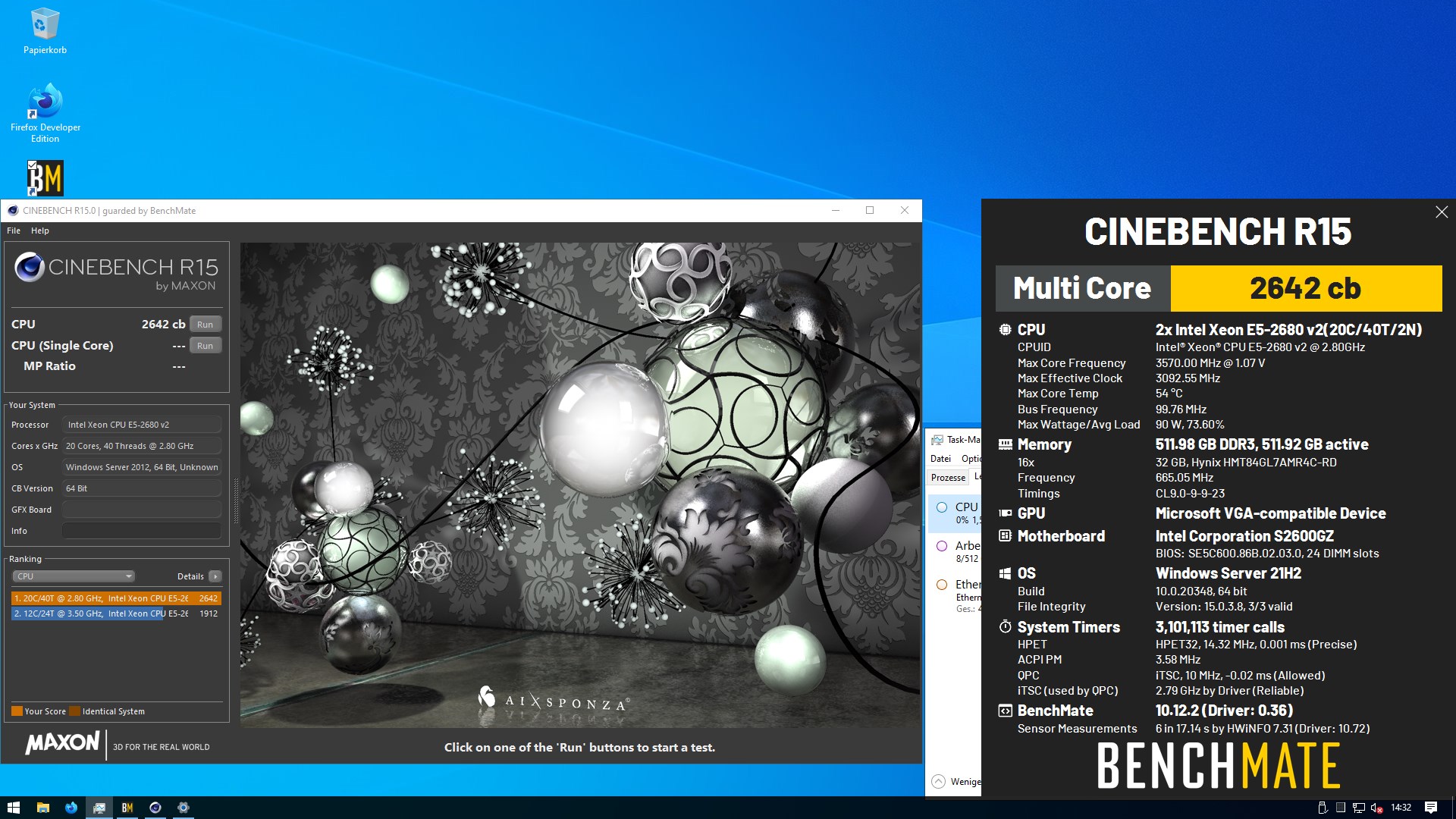Click the CB Version field showing 64 Bit
This screenshot has width=1456, height=819.
pos(142,488)
